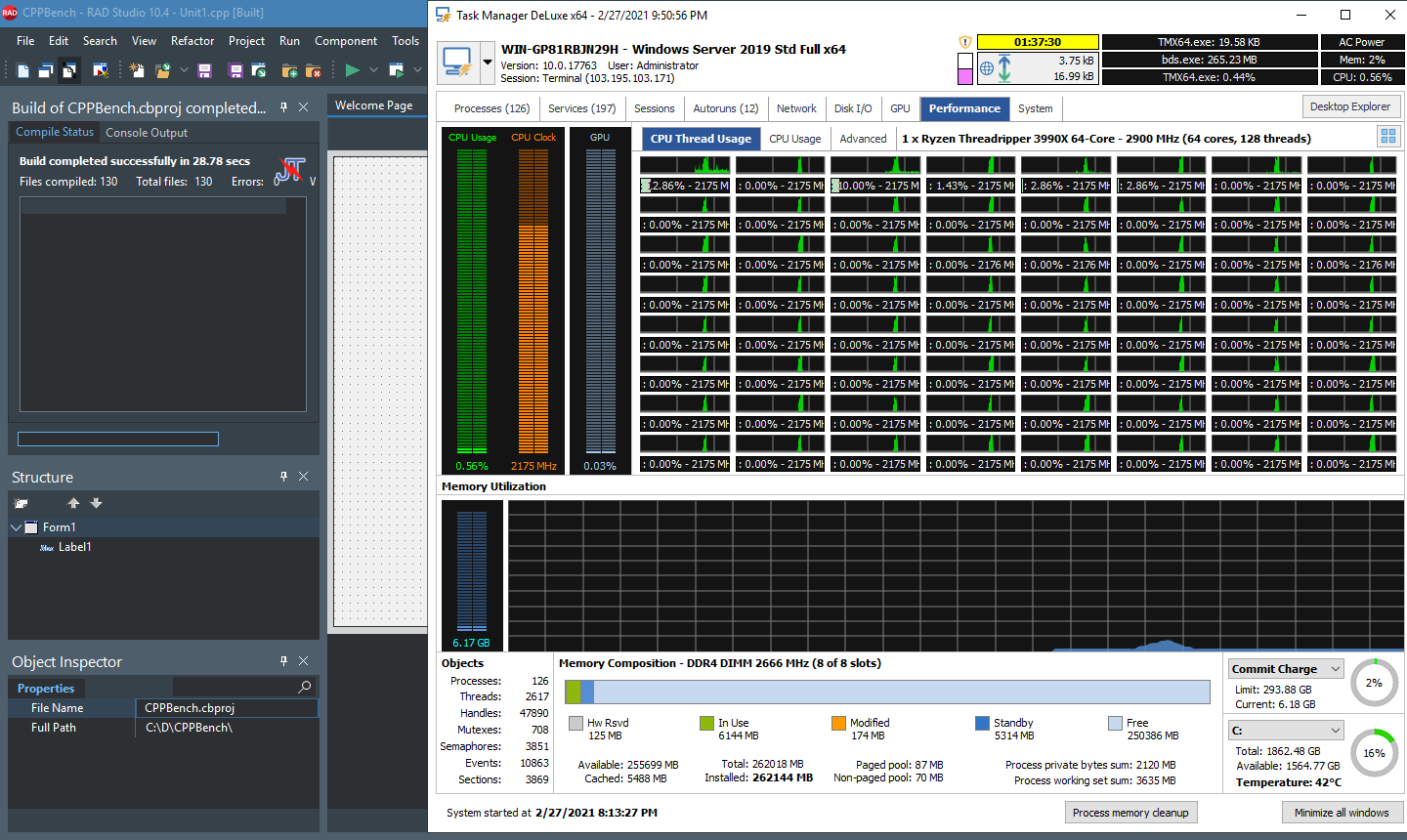Click the Save All icon in RAD Studio
Viewport: 1407px width, 840px height.
(x=235, y=70)
